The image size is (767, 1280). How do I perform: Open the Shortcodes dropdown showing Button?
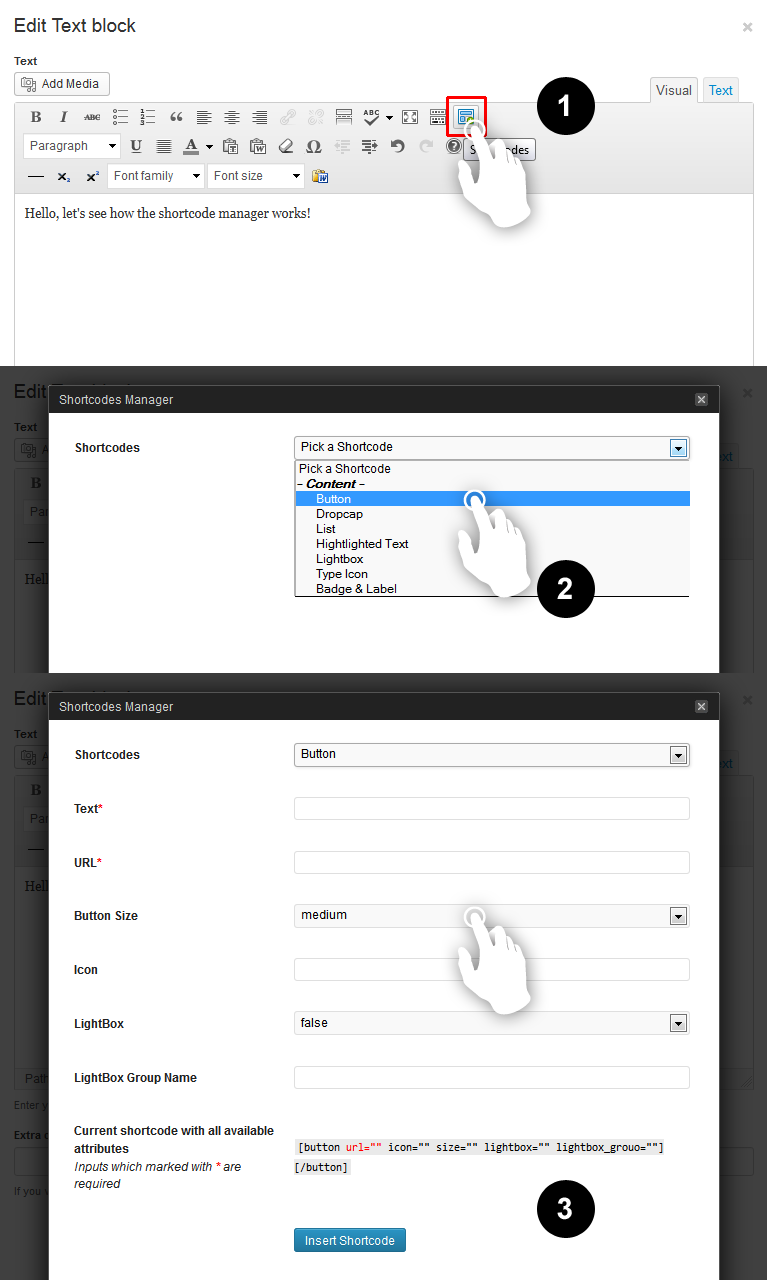(492, 754)
